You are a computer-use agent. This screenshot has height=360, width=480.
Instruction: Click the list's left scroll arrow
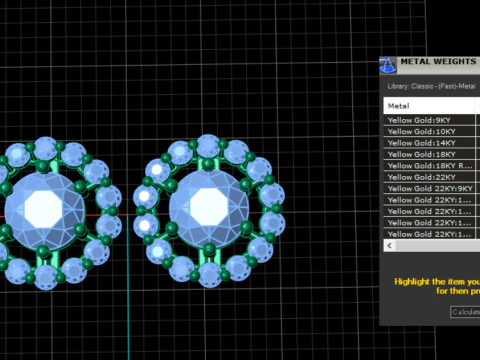coord(389,246)
